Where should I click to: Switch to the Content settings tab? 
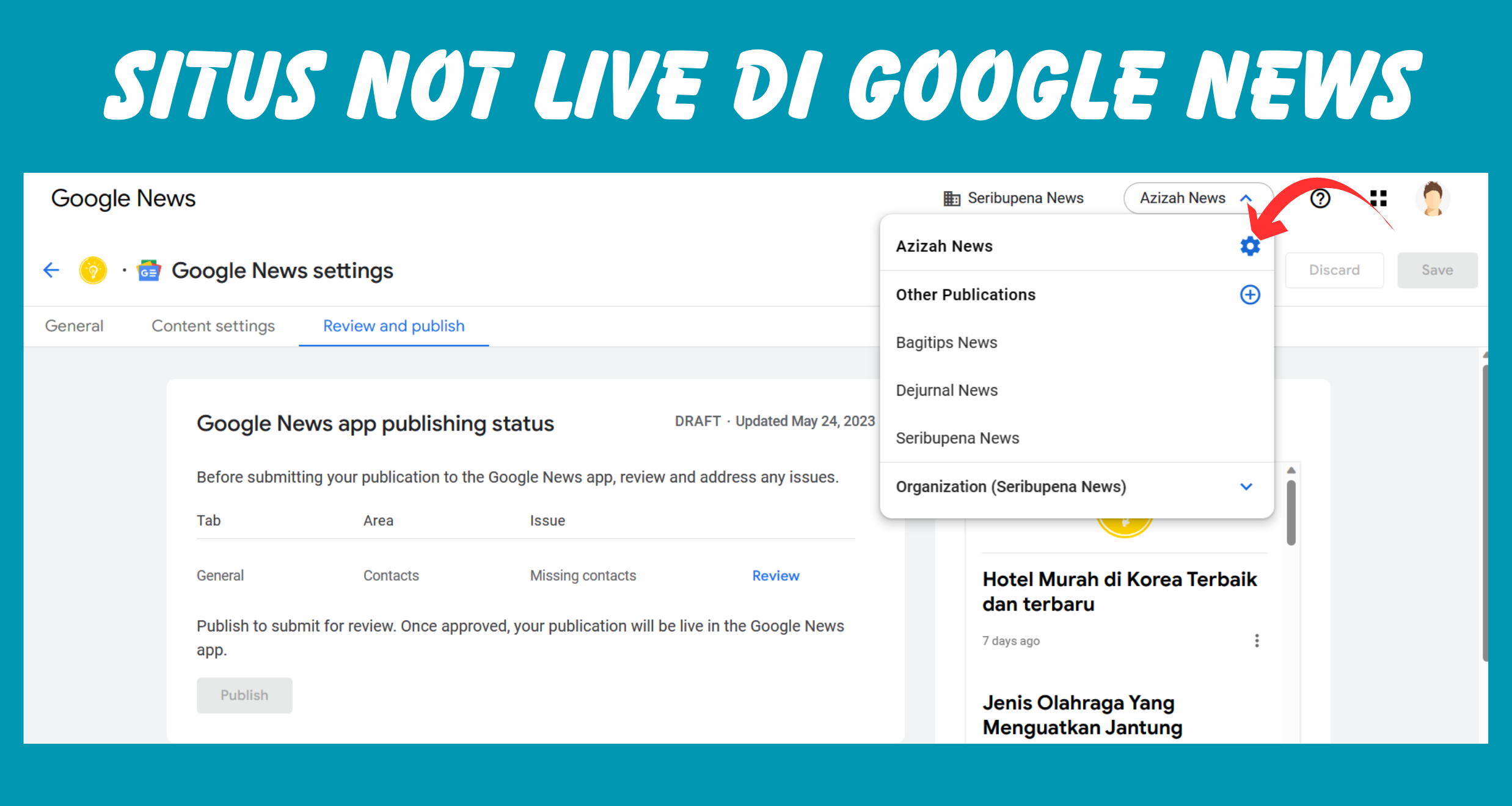pyautogui.click(x=213, y=326)
